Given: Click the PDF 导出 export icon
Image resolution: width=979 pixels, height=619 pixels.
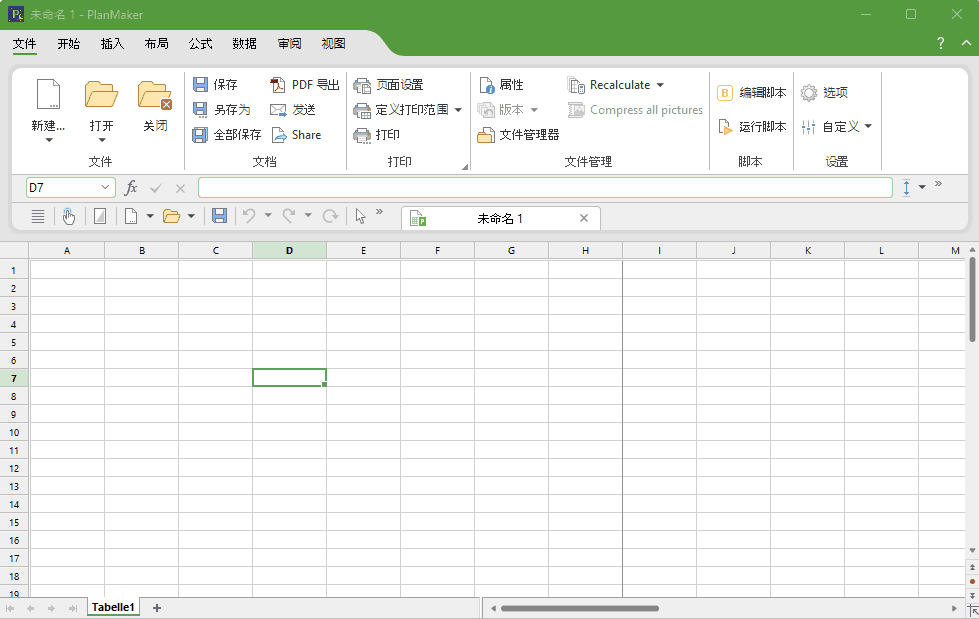Looking at the screenshot, I should tap(279, 85).
